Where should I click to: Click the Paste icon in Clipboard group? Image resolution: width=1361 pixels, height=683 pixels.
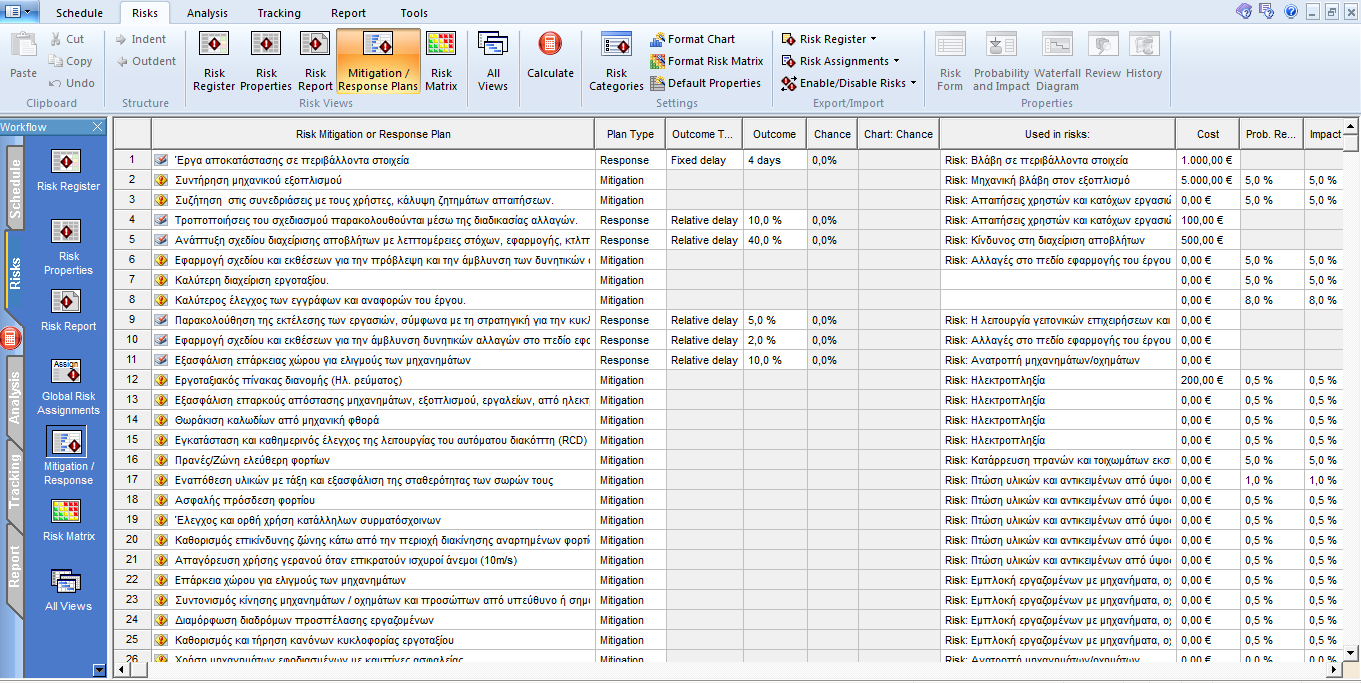[x=23, y=55]
